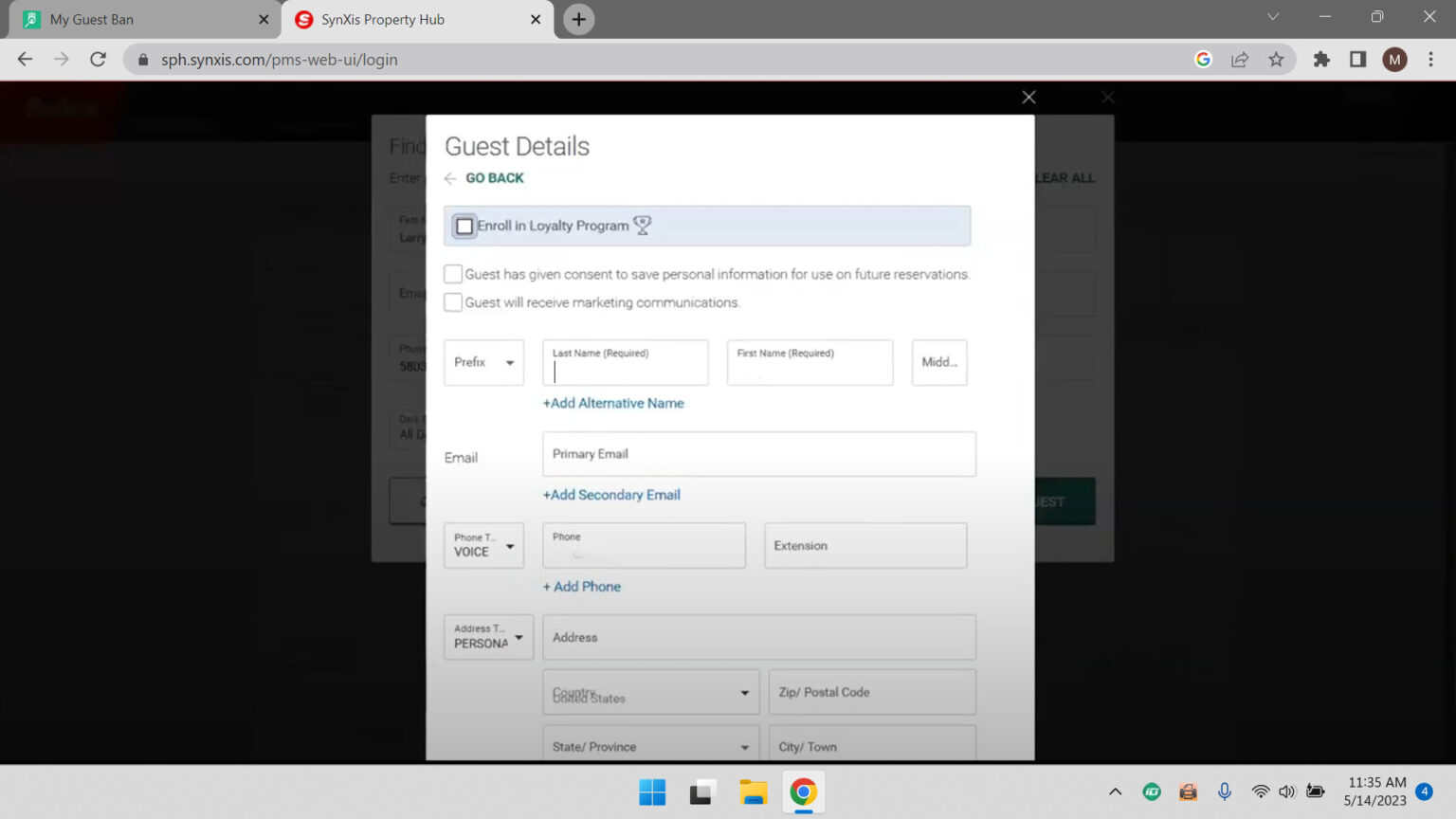Open the browser side panel icon

1357,60
